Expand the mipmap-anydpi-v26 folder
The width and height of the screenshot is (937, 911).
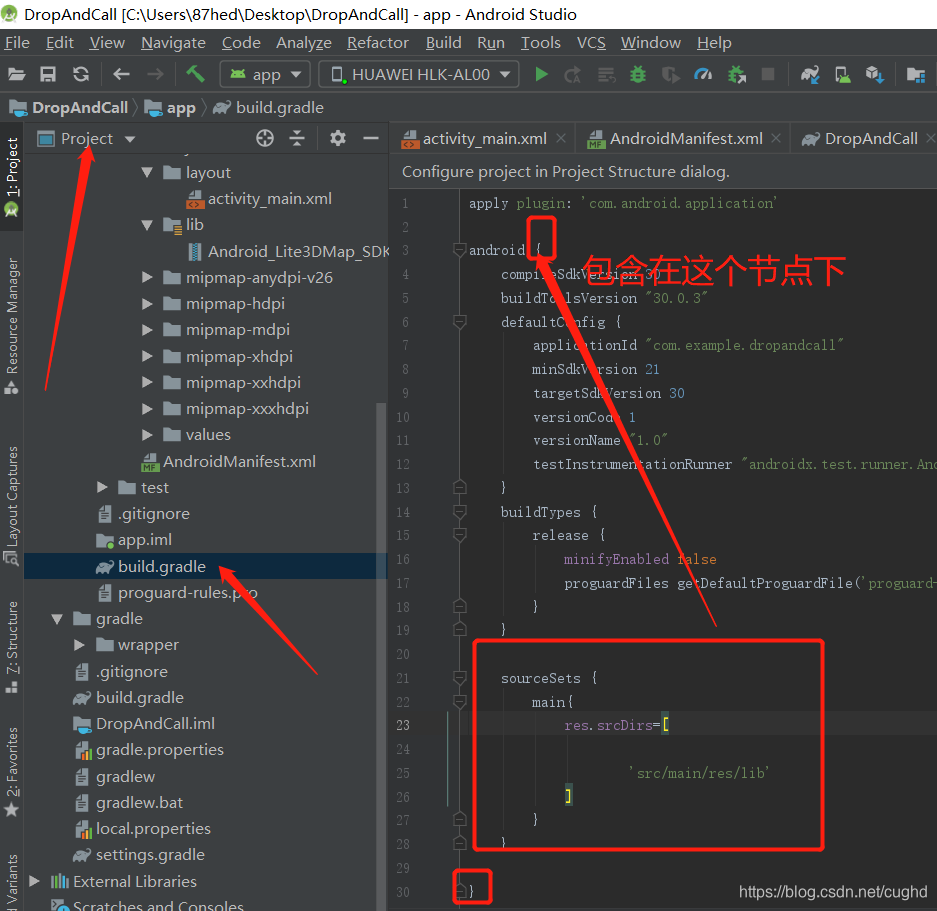[147, 277]
